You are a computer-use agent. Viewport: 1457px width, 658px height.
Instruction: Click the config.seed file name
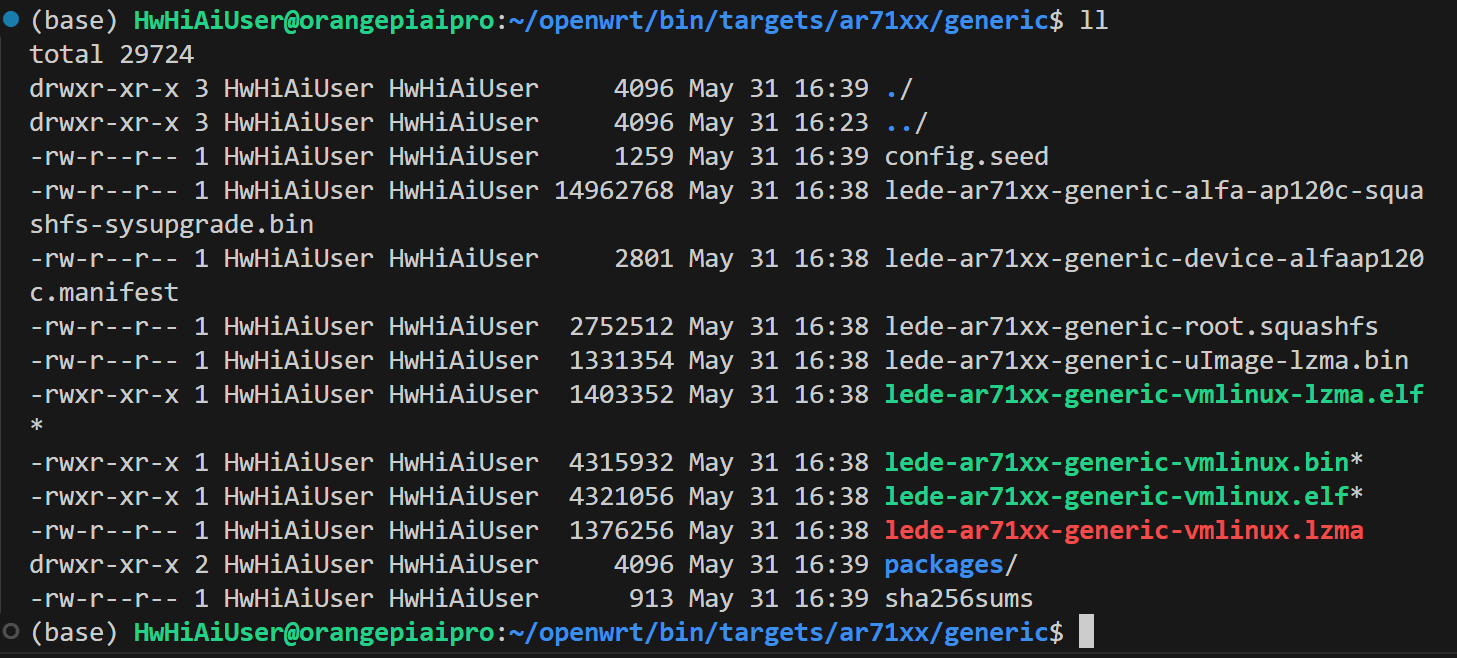point(966,157)
